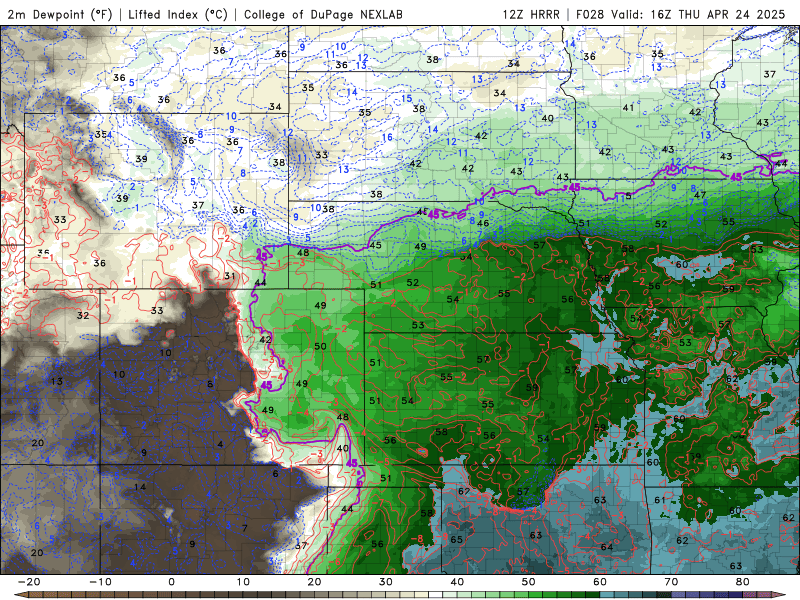The width and height of the screenshot is (800, 600).
Task: Click the '-10' label on the color scale
Action: pos(100,582)
